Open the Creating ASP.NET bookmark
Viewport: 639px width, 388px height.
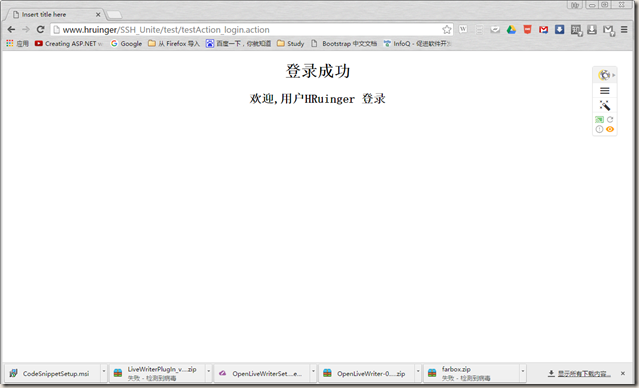pos(68,43)
